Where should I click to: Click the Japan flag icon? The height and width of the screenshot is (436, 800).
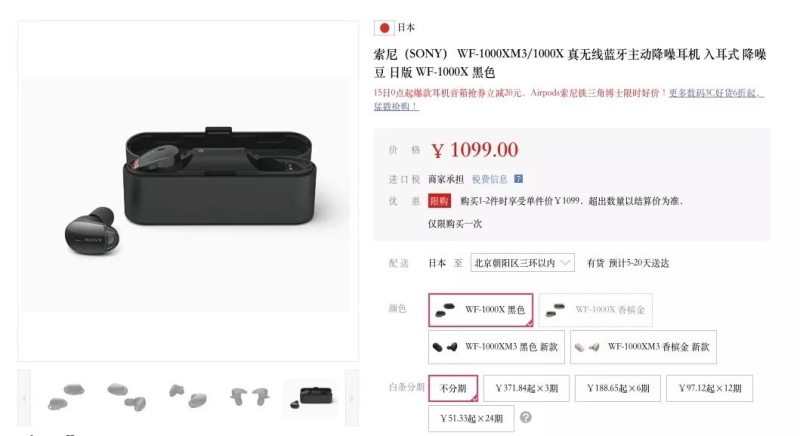pyautogui.click(x=384, y=28)
